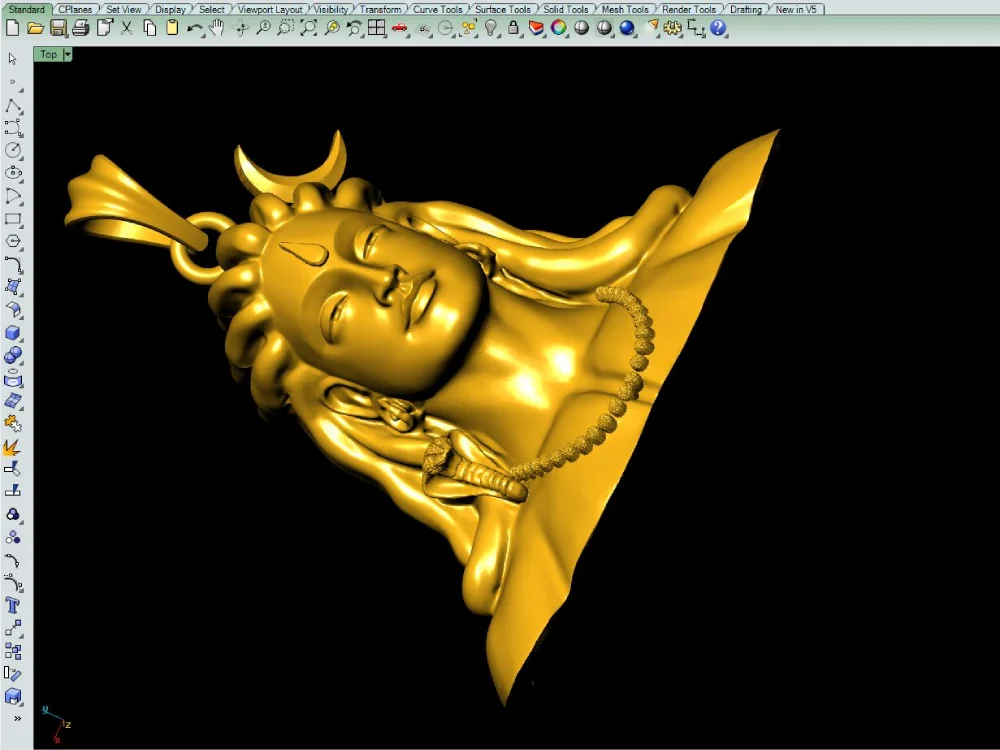Image resolution: width=1000 pixels, height=750 pixels.
Task: Open Options with the gear icon
Action: pos(673,28)
